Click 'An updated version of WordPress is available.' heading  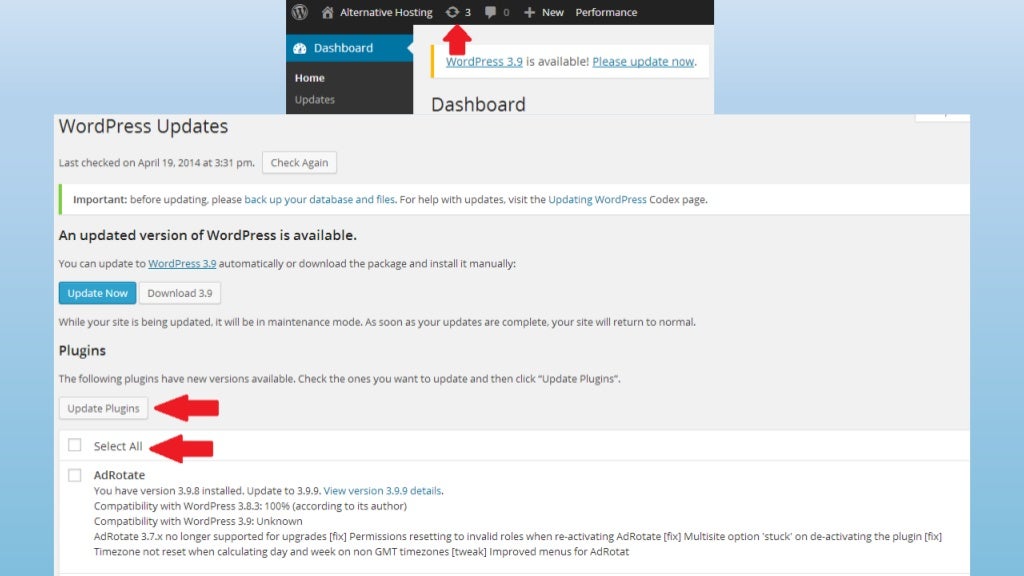pyautogui.click(x=208, y=235)
